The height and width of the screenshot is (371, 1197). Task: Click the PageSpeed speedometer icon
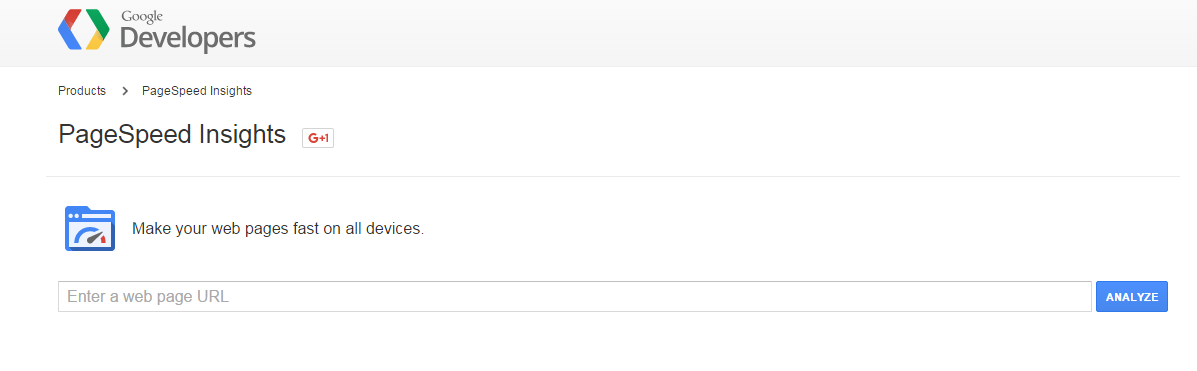click(x=90, y=228)
